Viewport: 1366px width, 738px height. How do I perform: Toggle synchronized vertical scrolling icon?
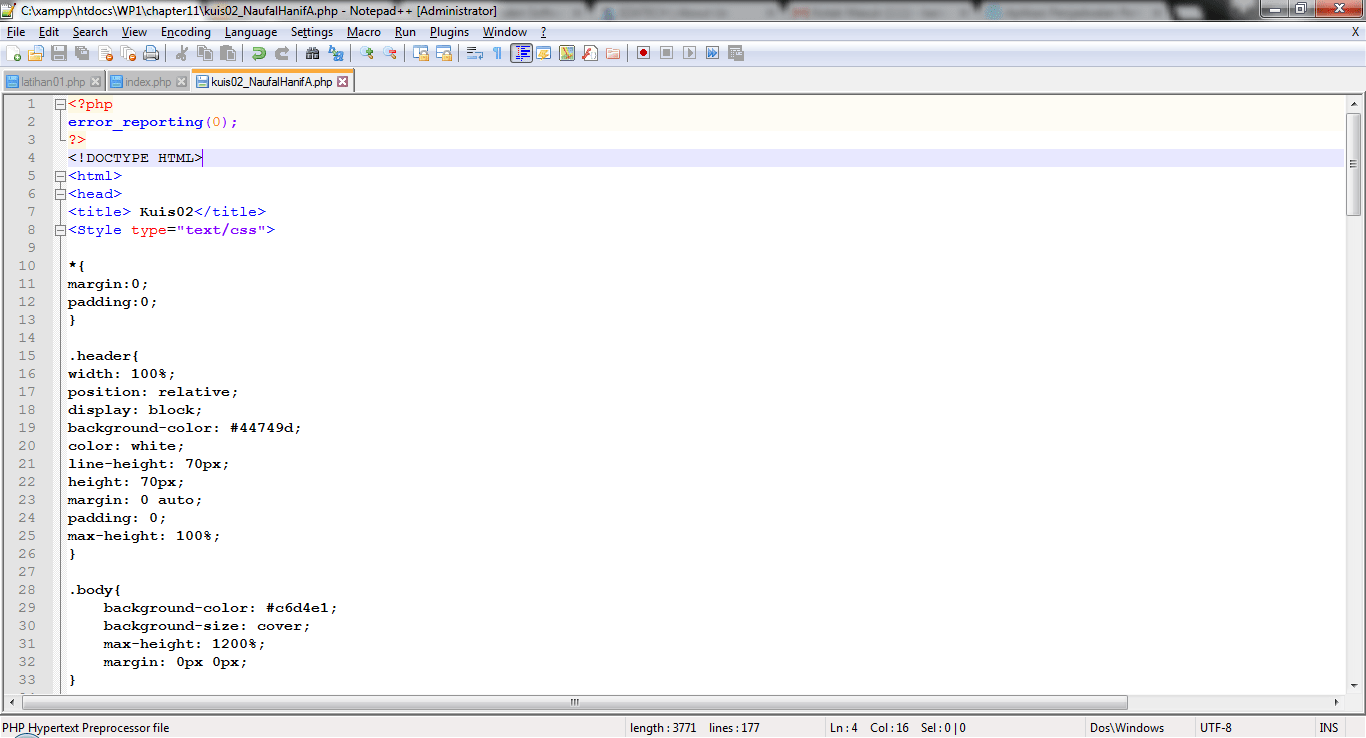pyautogui.click(x=421, y=53)
